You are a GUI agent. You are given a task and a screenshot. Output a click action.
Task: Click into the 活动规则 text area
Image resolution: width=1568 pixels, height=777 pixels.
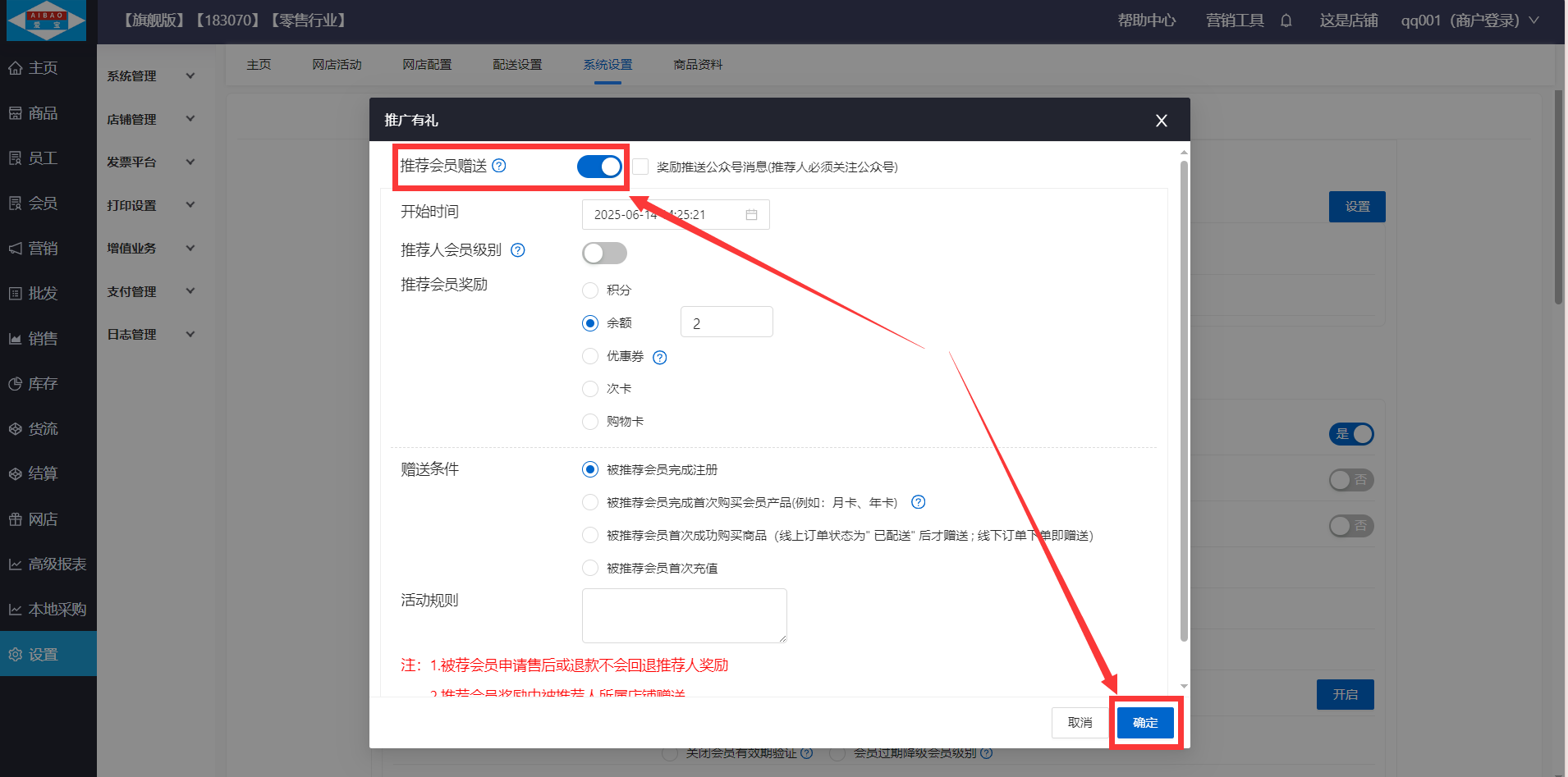coord(684,615)
